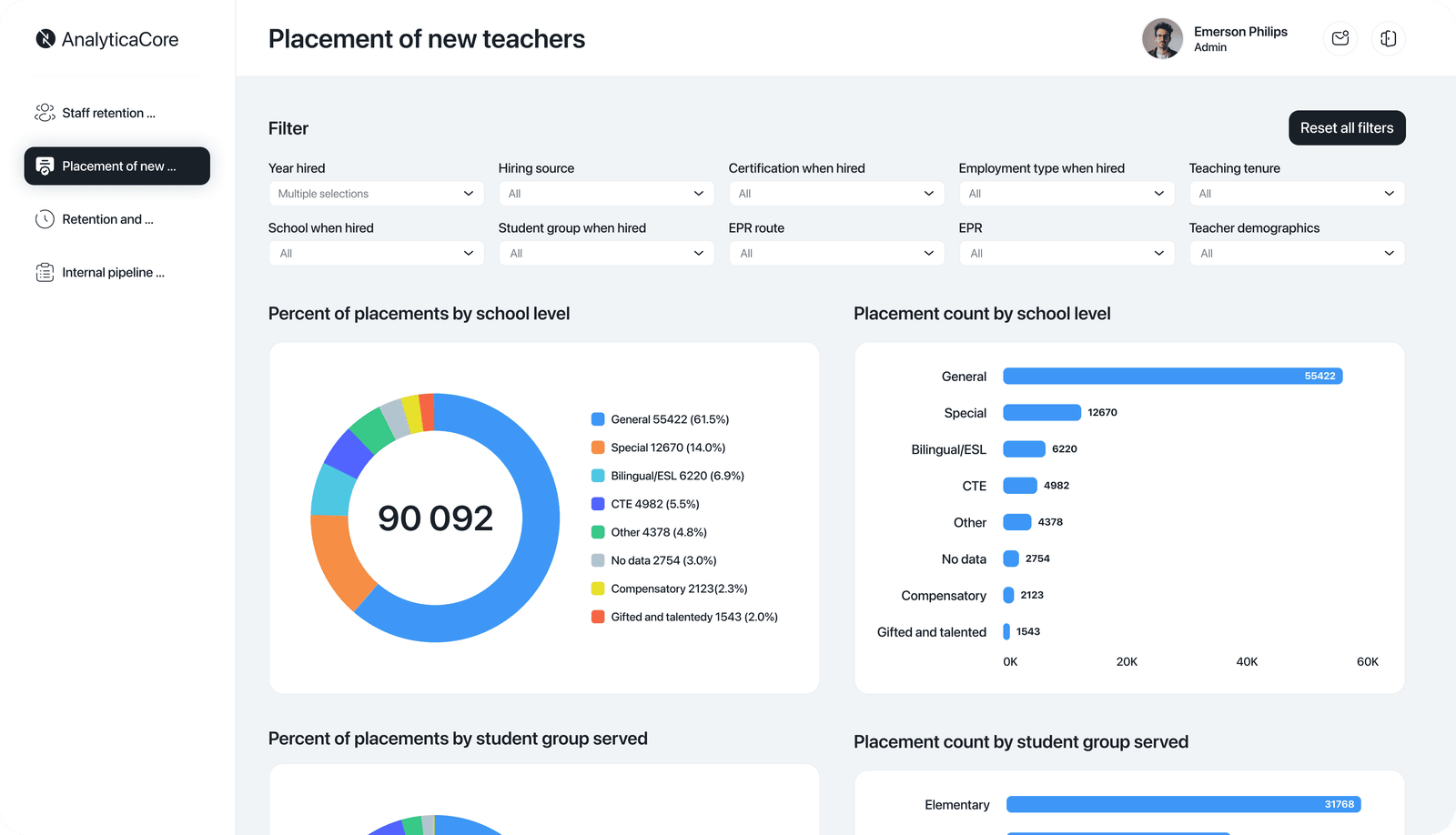
Task: Open the Internal pipeline menu item
Action: pos(113,272)
